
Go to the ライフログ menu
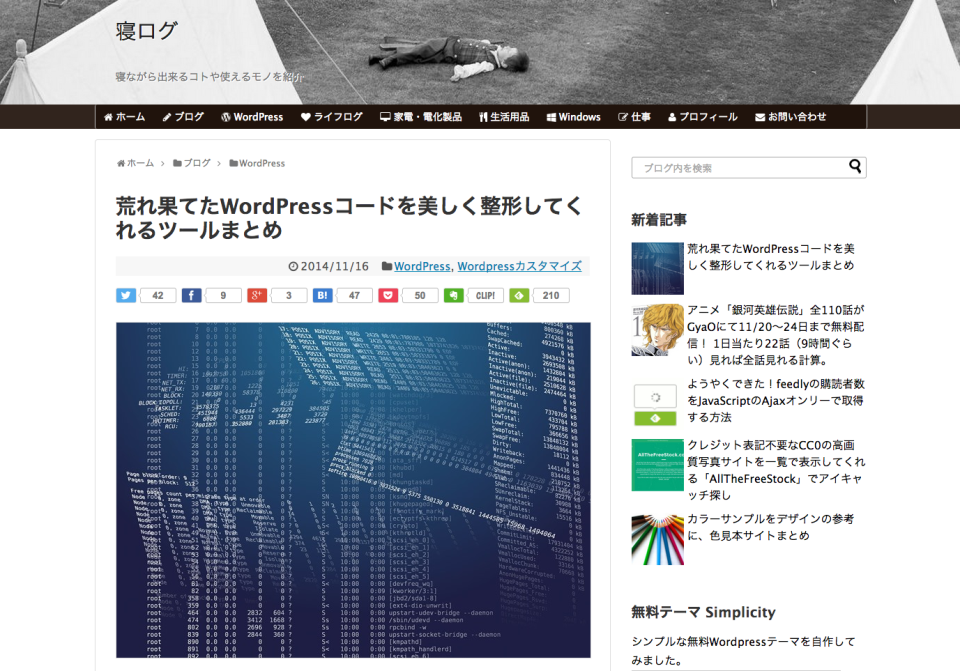click(332, 117)
